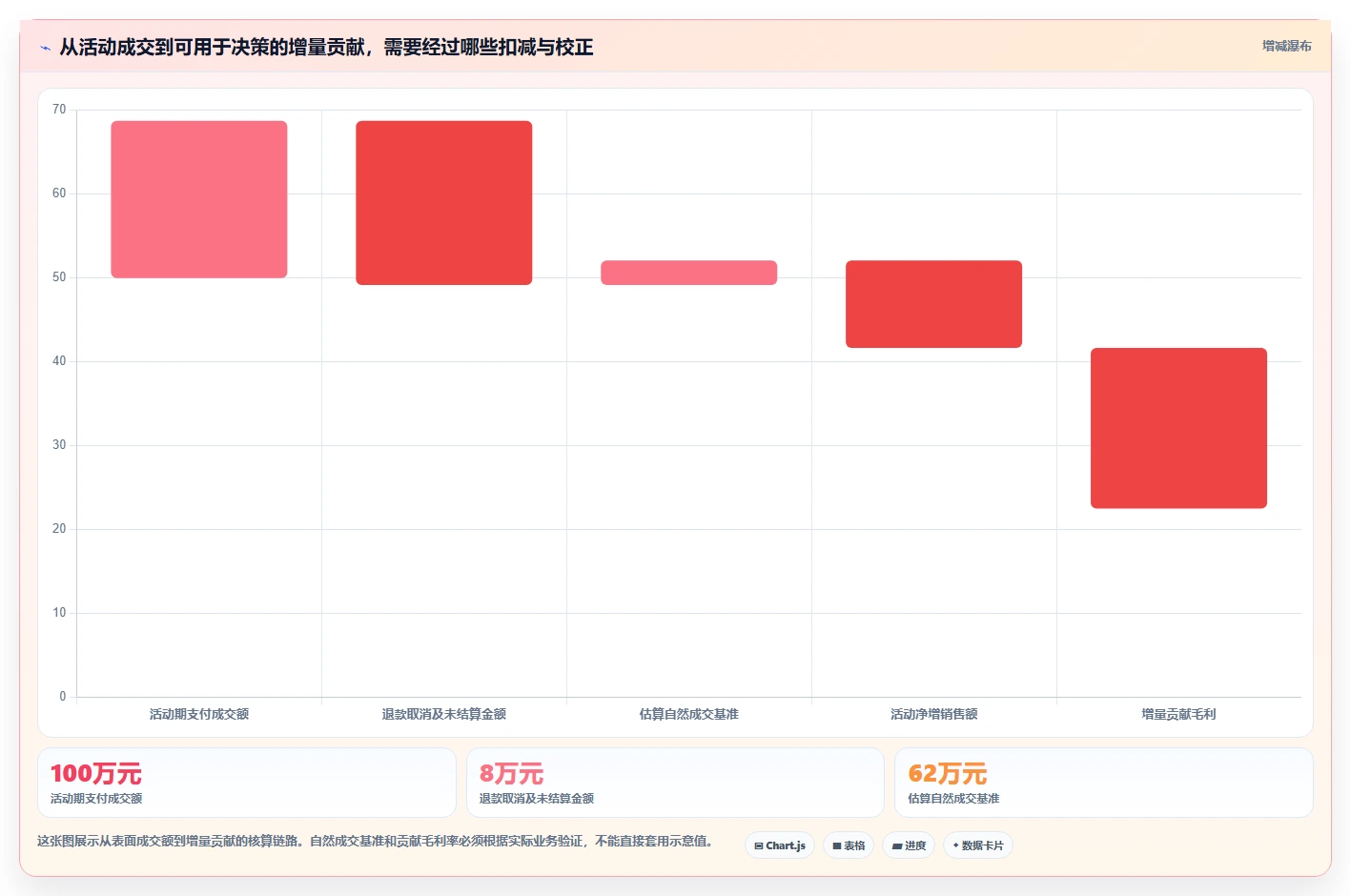Click the 活动净增销售额 x-axis label
1351x896 pixels.
[x=934, y=714]
